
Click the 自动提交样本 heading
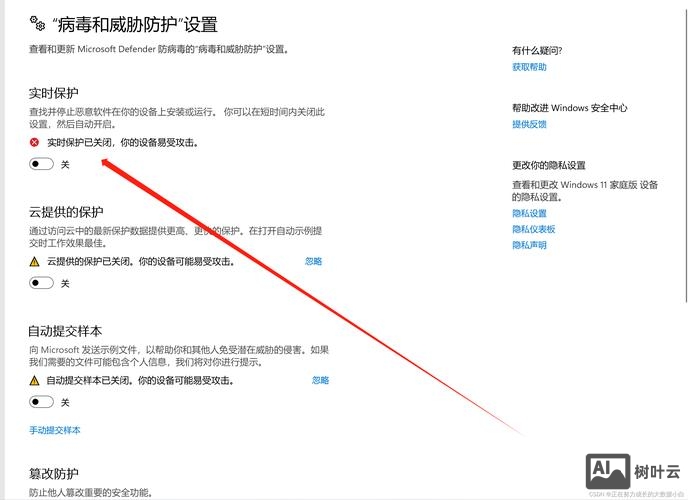point(65,331)
